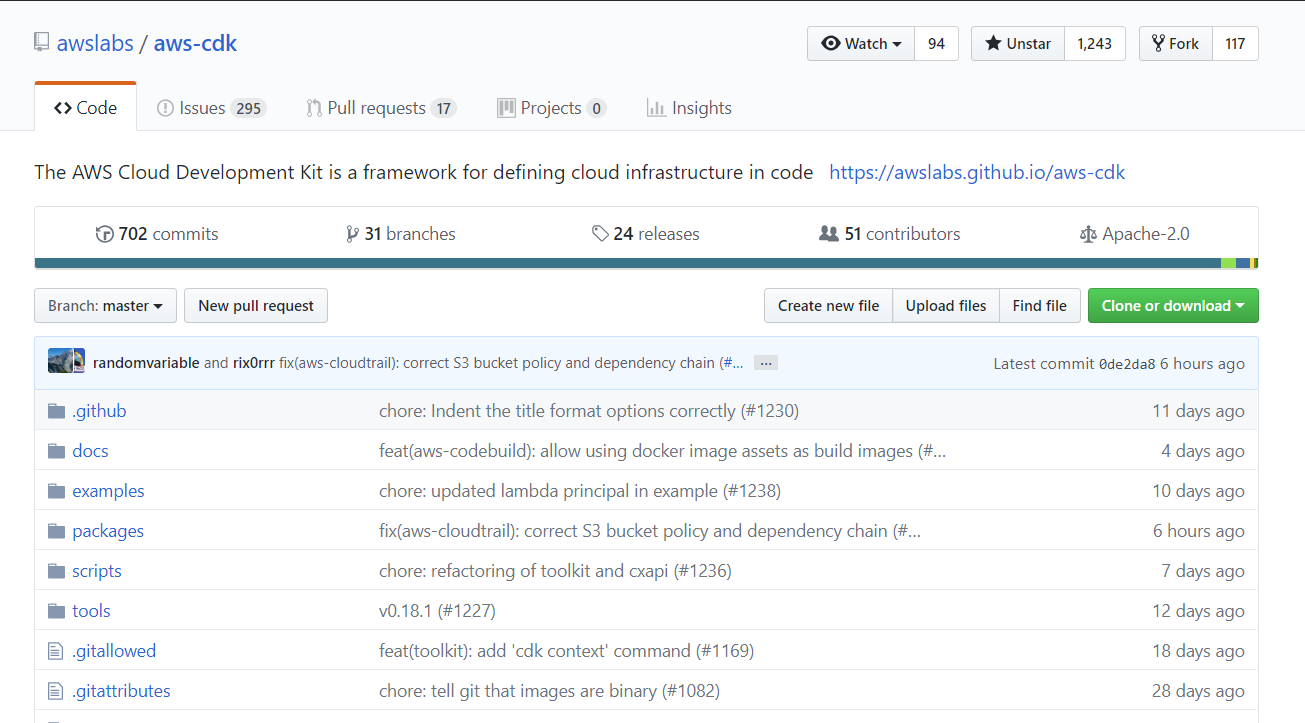Image resolution: width=1305 pixels, height=723 pixels.
Task: Click the Apache-2.0 license scale icon
Action: (x=1088, y=234)
